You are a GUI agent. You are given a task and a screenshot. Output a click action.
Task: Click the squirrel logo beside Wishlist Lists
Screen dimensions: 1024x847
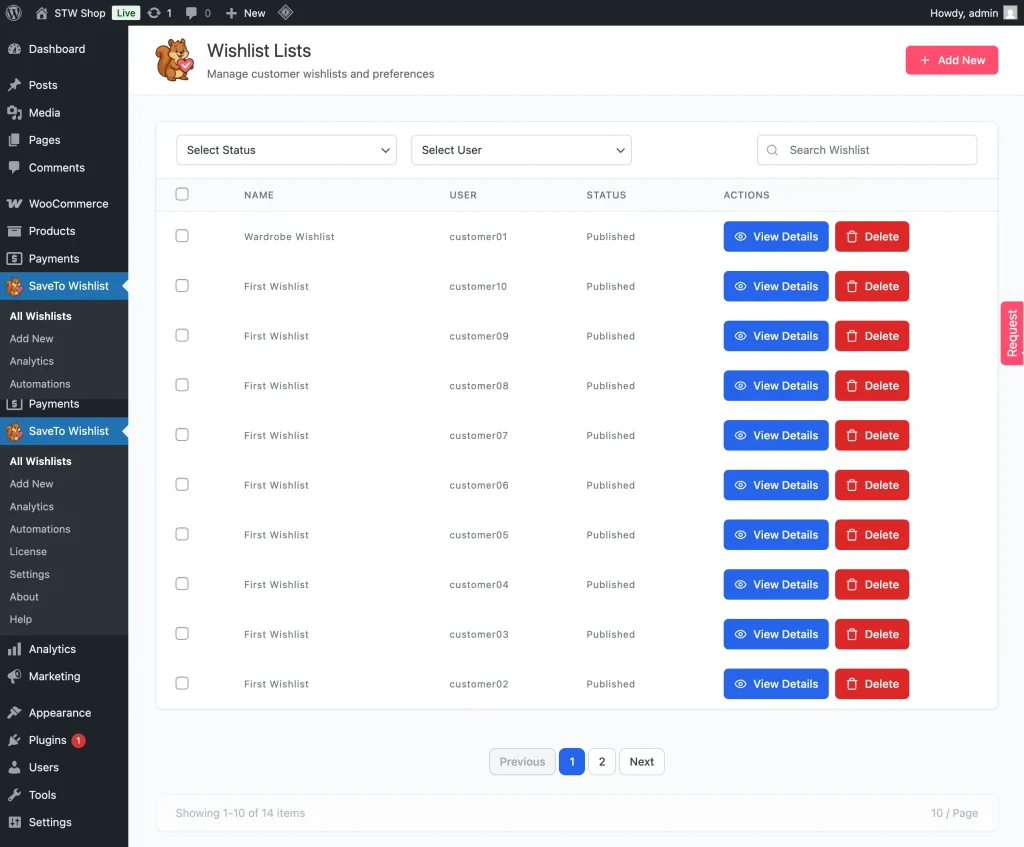[x=175, y=60]
